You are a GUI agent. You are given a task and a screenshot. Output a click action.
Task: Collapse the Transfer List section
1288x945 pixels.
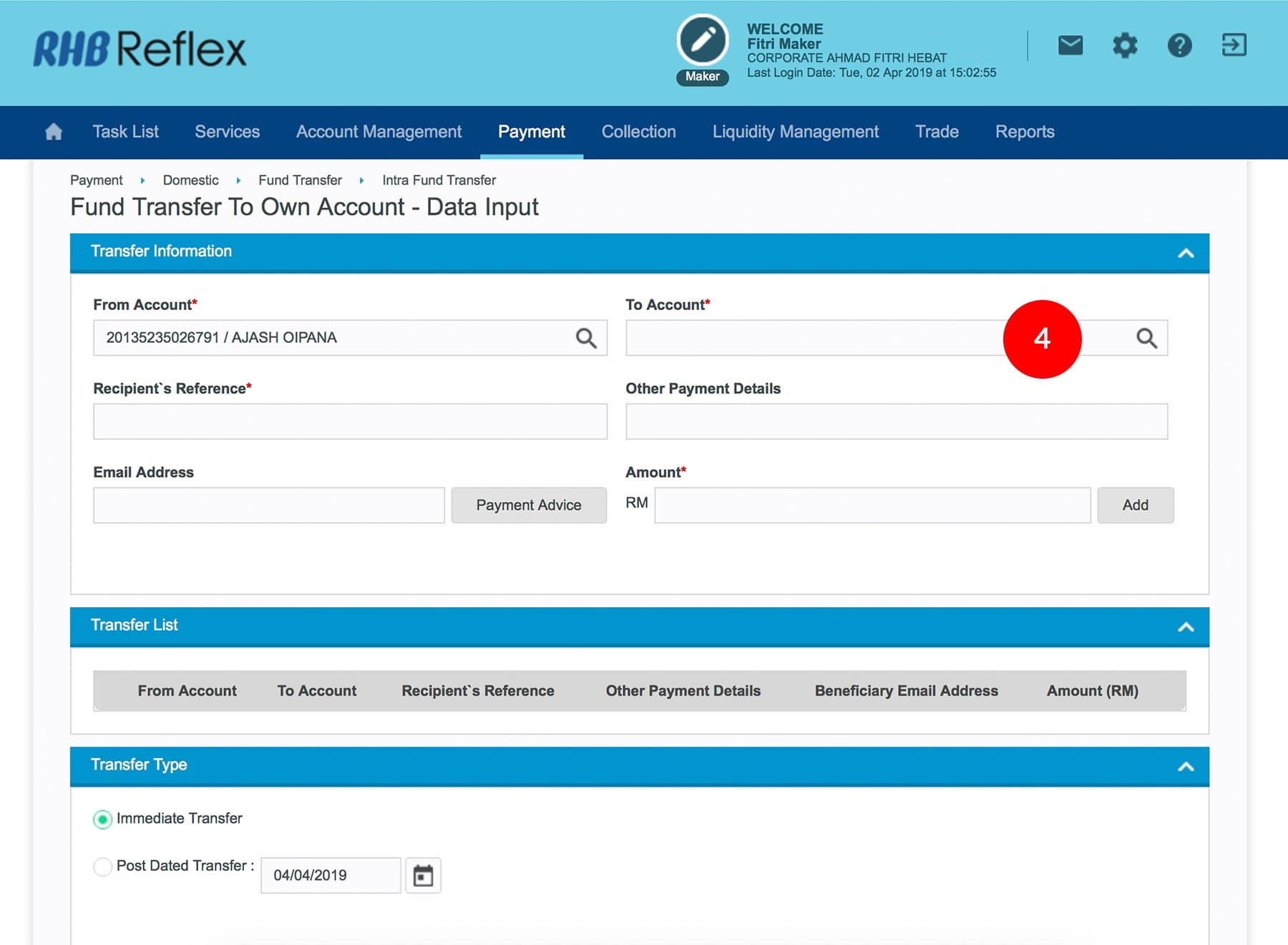click(x=1186, y=626)
